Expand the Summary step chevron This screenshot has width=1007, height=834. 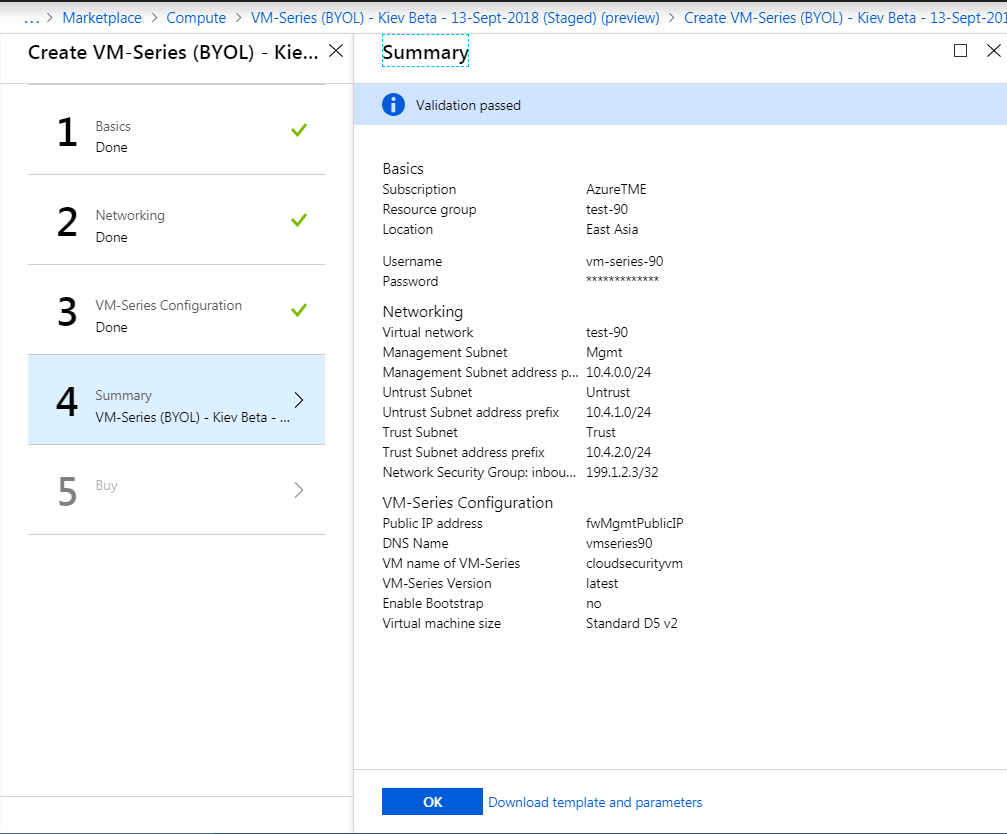299,400
